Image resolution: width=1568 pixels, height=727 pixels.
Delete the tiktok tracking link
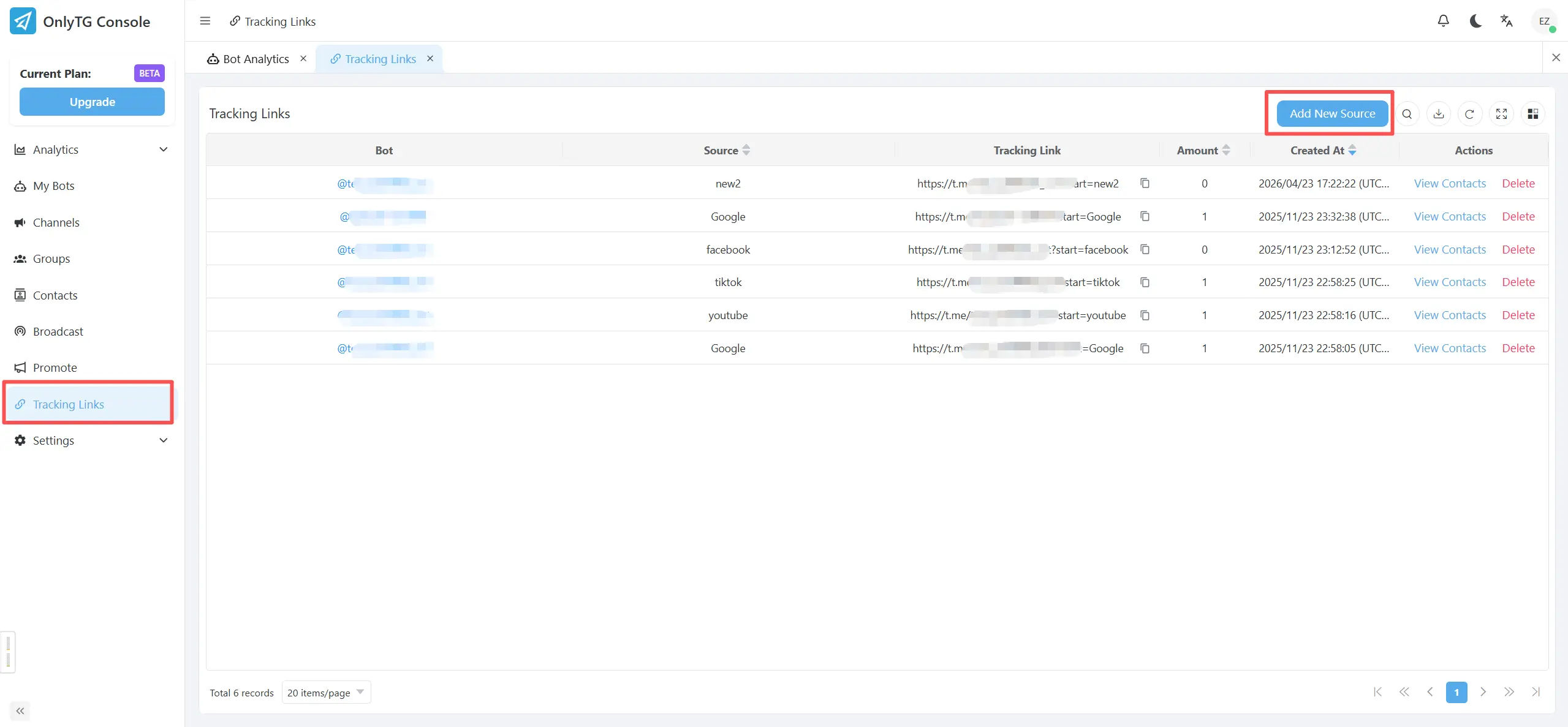[1518, 282]
